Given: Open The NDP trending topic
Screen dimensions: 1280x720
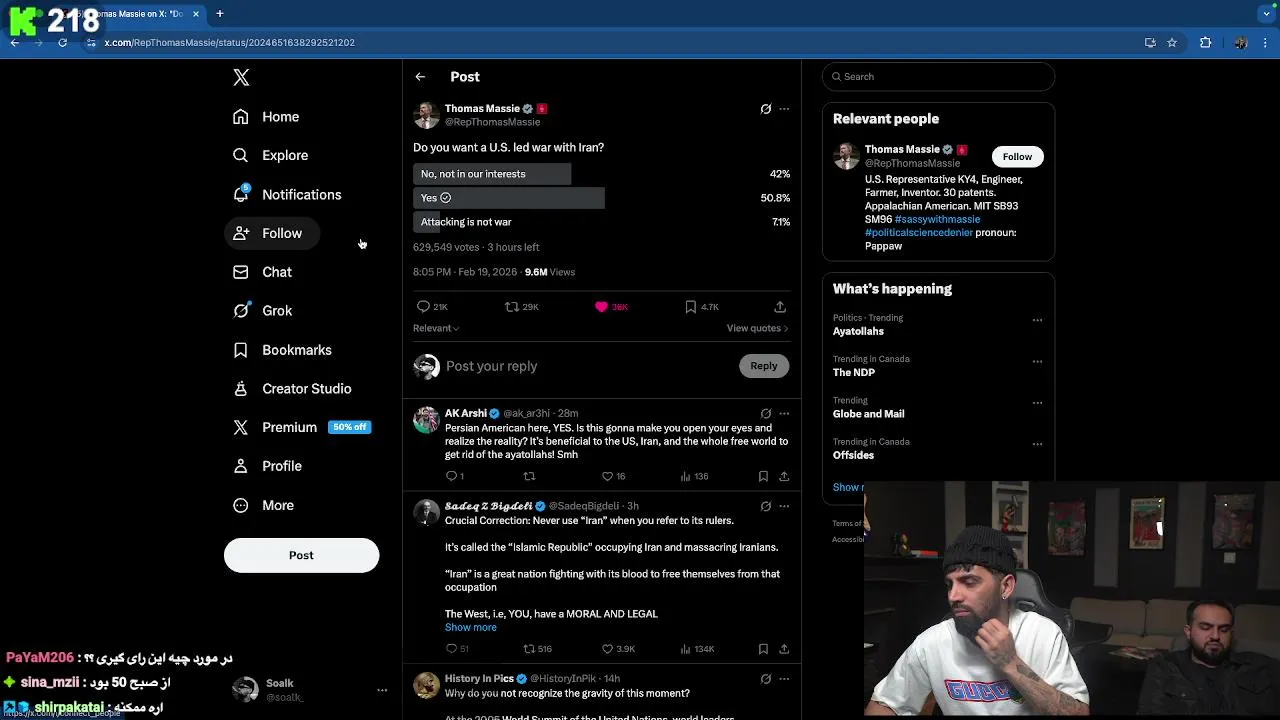Looking at the screenshot, I should pyautogui.click(x=854, y=372).
